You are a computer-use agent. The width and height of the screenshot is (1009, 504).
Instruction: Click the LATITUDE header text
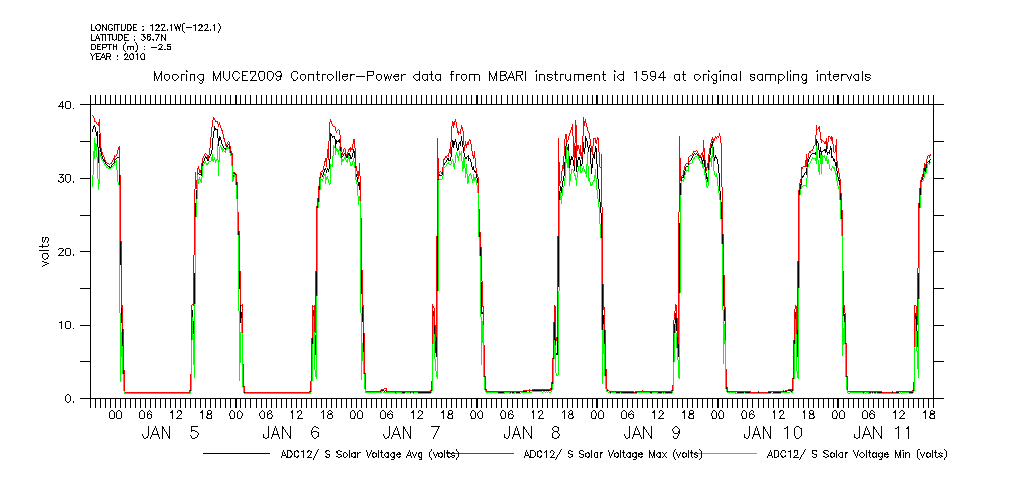127,37
